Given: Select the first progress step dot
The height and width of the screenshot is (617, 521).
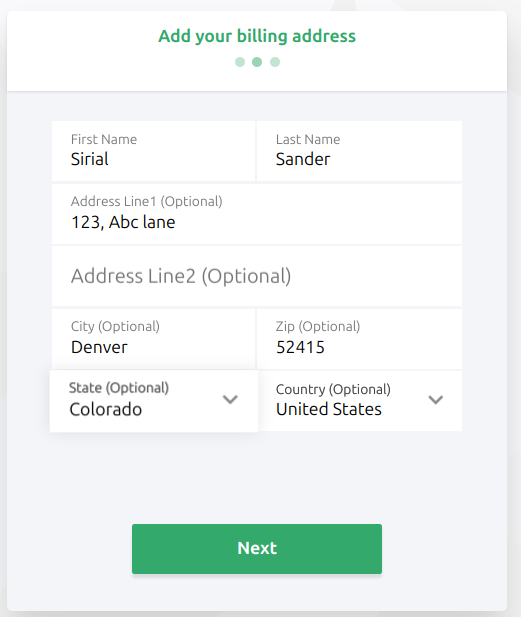Looking at the screenshot, I should (240, 62).
